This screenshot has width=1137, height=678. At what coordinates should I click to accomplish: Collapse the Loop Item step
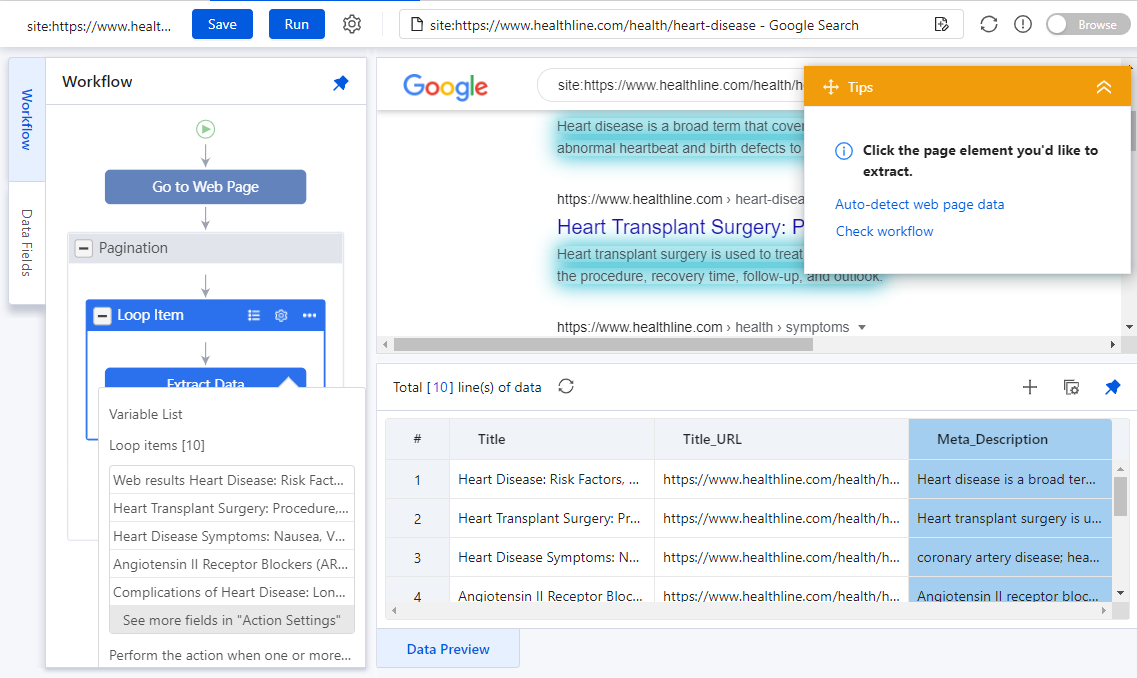103,315
